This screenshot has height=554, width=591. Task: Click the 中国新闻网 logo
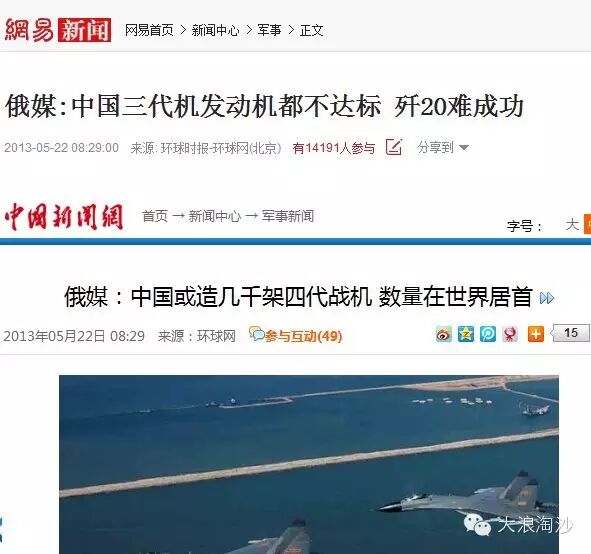[64, 217]
